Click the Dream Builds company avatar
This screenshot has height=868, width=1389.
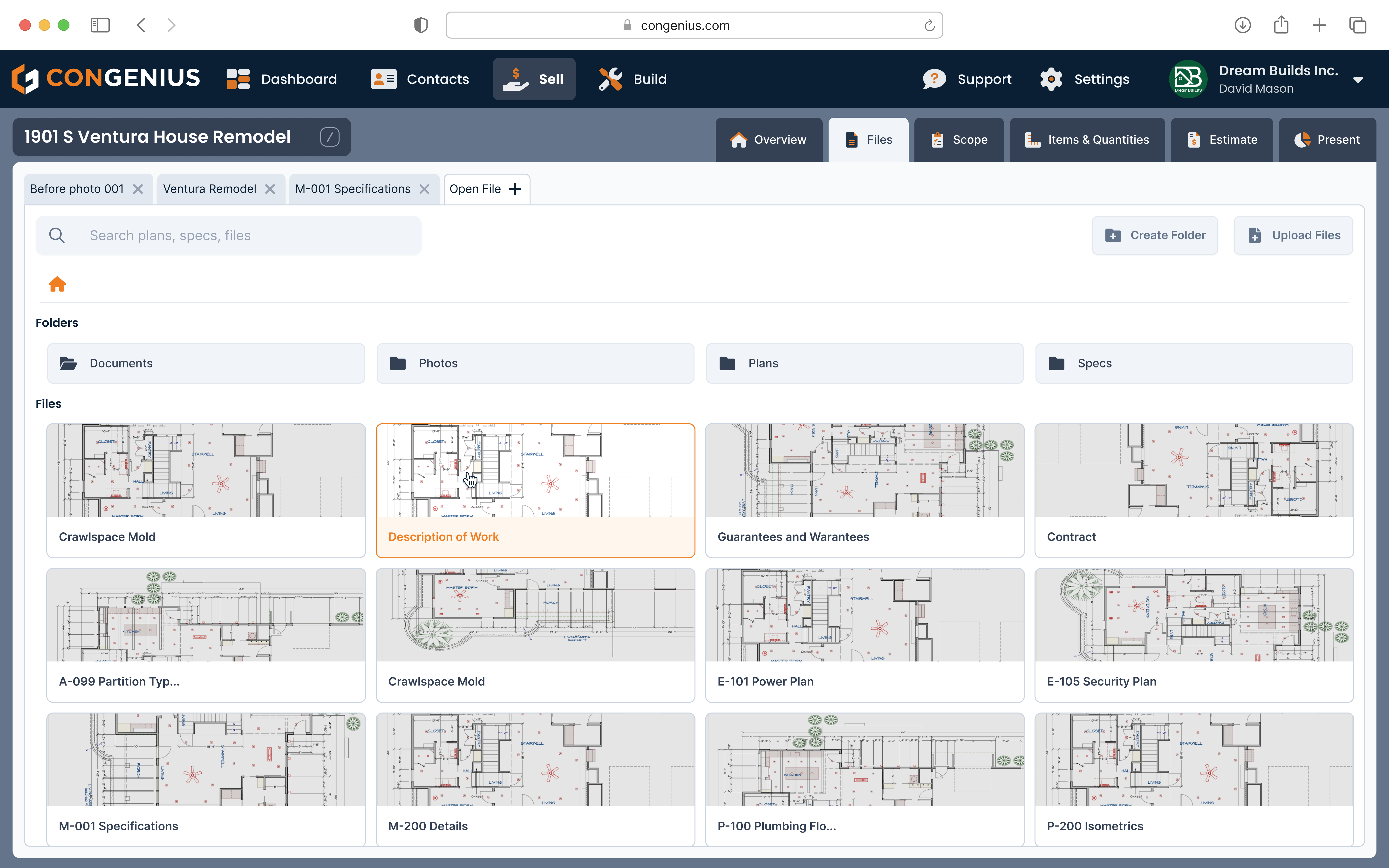(1188, 79)
